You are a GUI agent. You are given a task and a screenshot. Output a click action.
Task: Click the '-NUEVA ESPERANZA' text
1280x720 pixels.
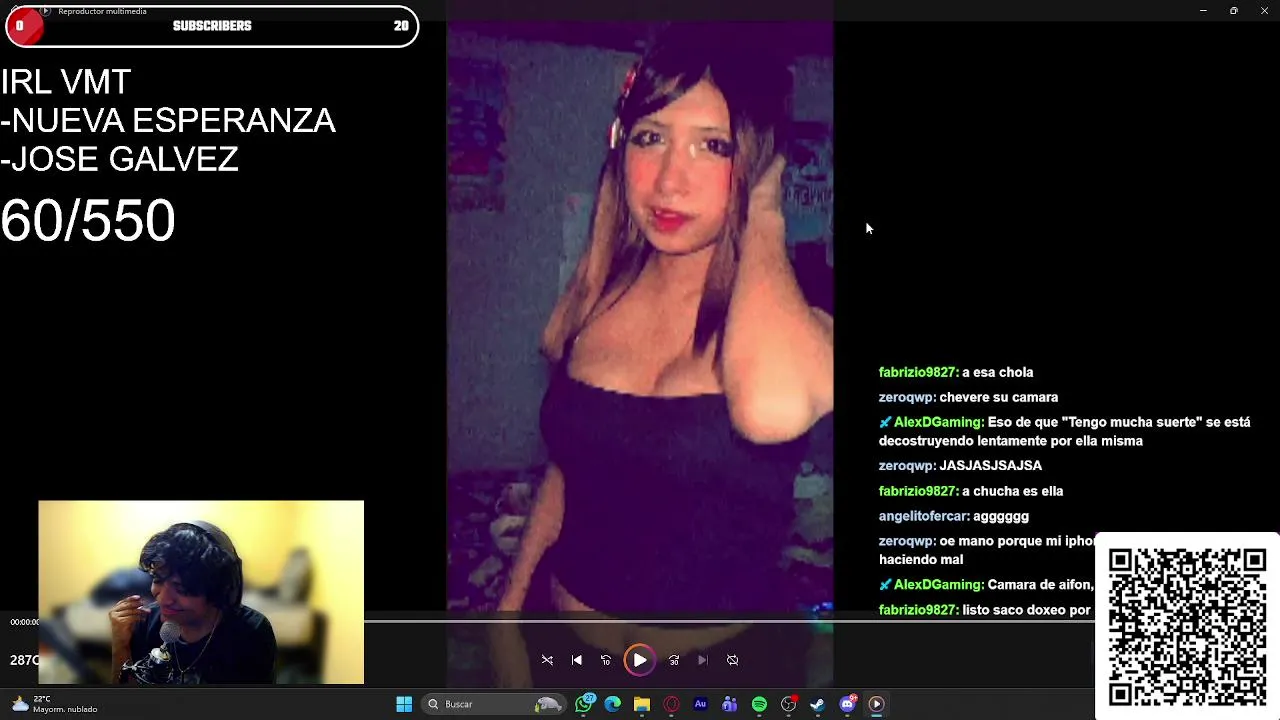point(168,121)
